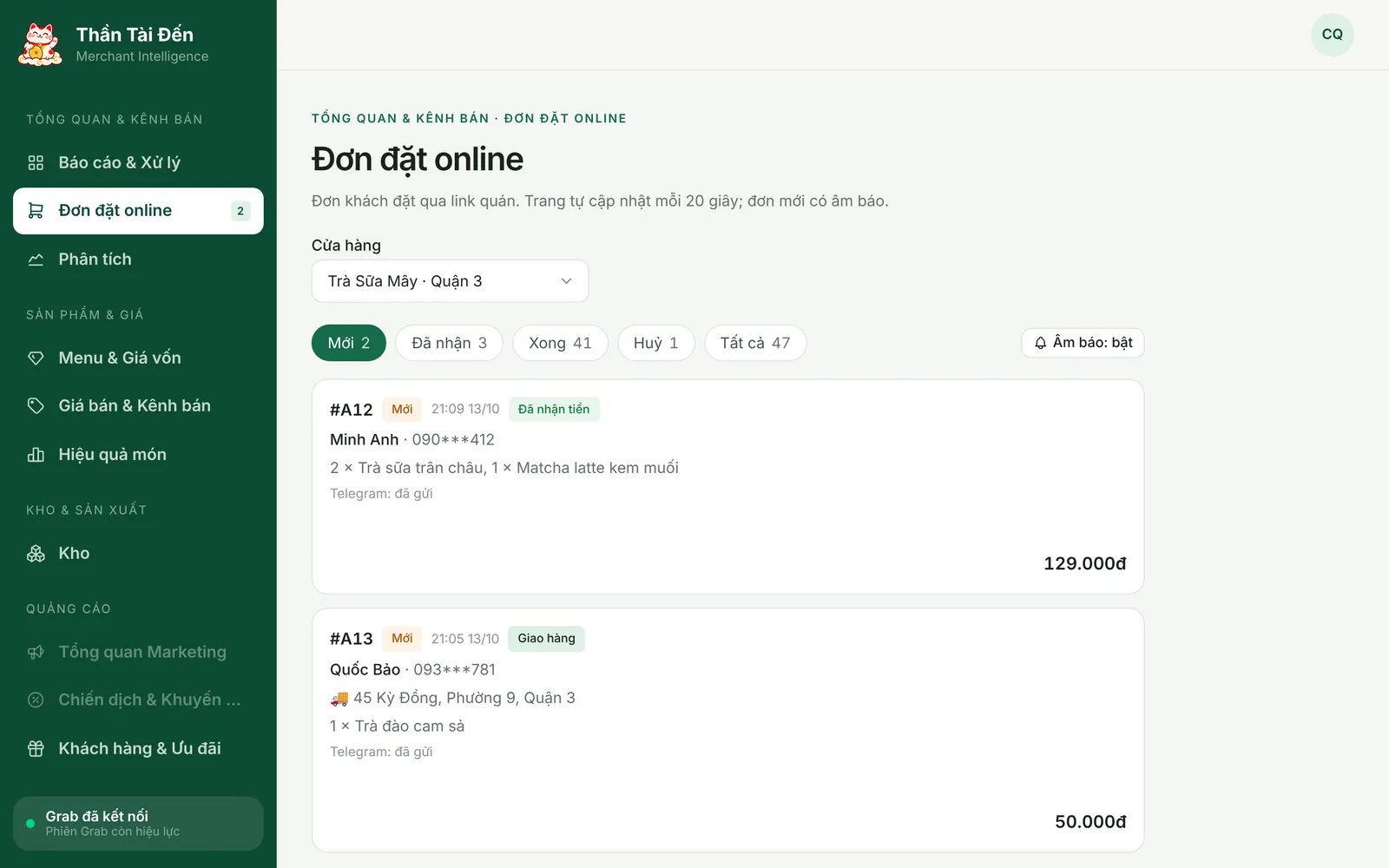Click the Khách hàng & Ưu đãi gift icon
The height and width of the screenshot is (868, 1389).
(x=36, y=748)
